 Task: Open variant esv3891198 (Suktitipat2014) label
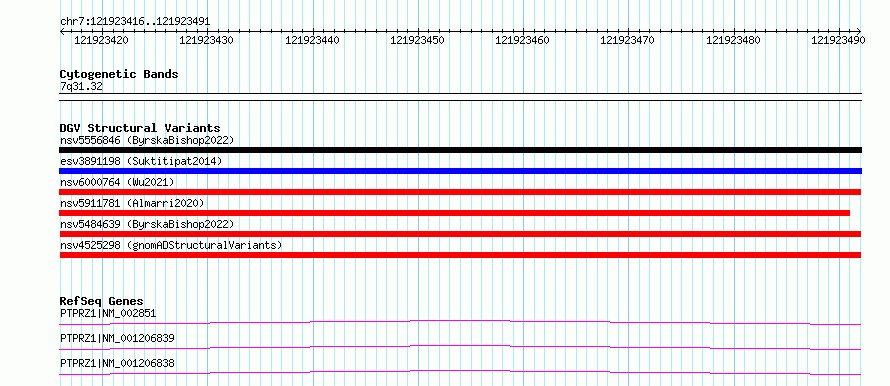click(141, 161)
